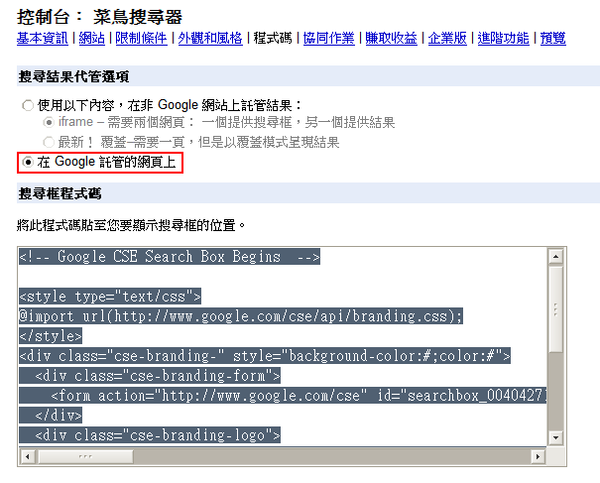Click the 搜尋框程式碼 heading
600x483 pixels.
click(x=60, y=194)
